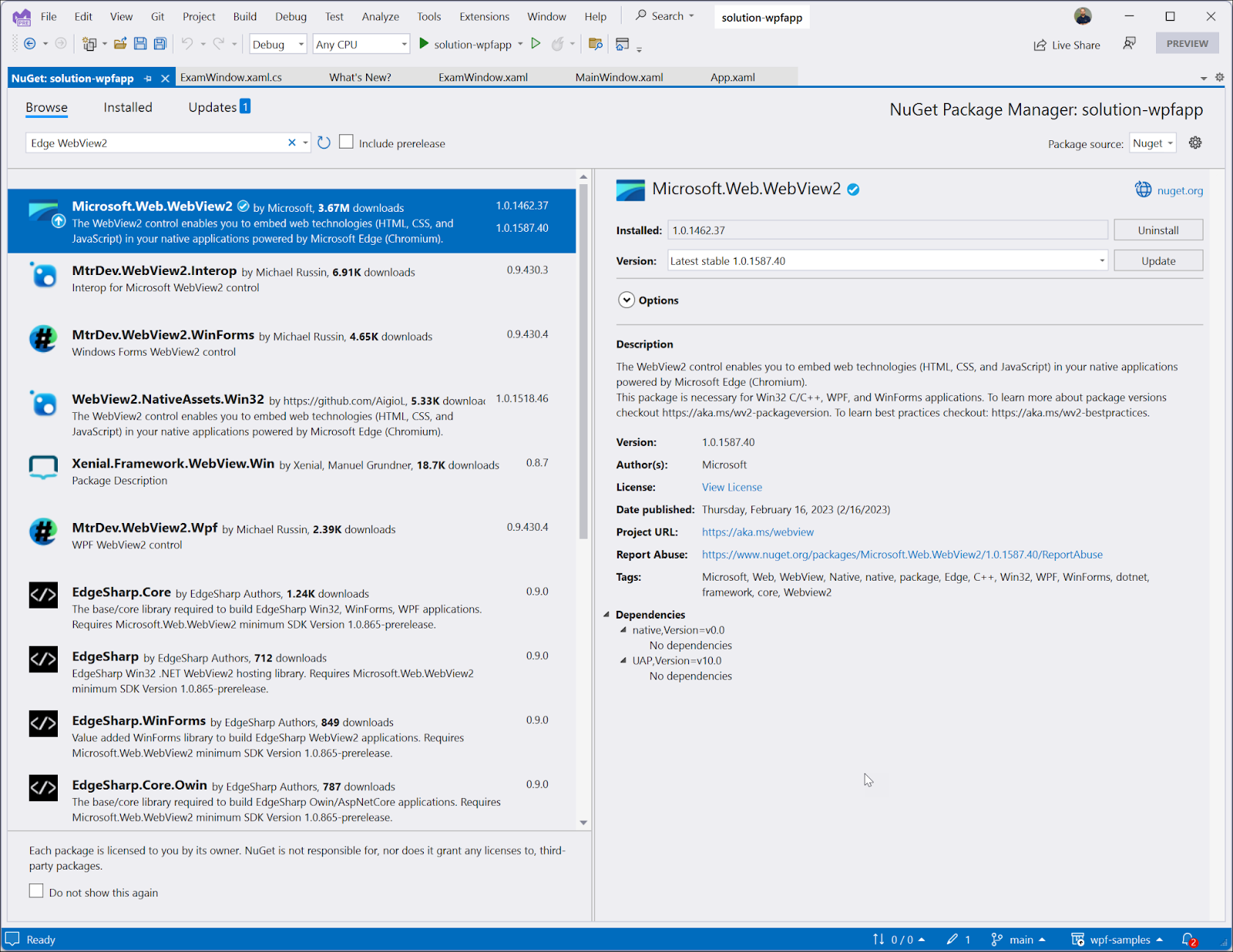Click the Update button
Viewport: 1233px width, 952px height.
point(1158,260)
